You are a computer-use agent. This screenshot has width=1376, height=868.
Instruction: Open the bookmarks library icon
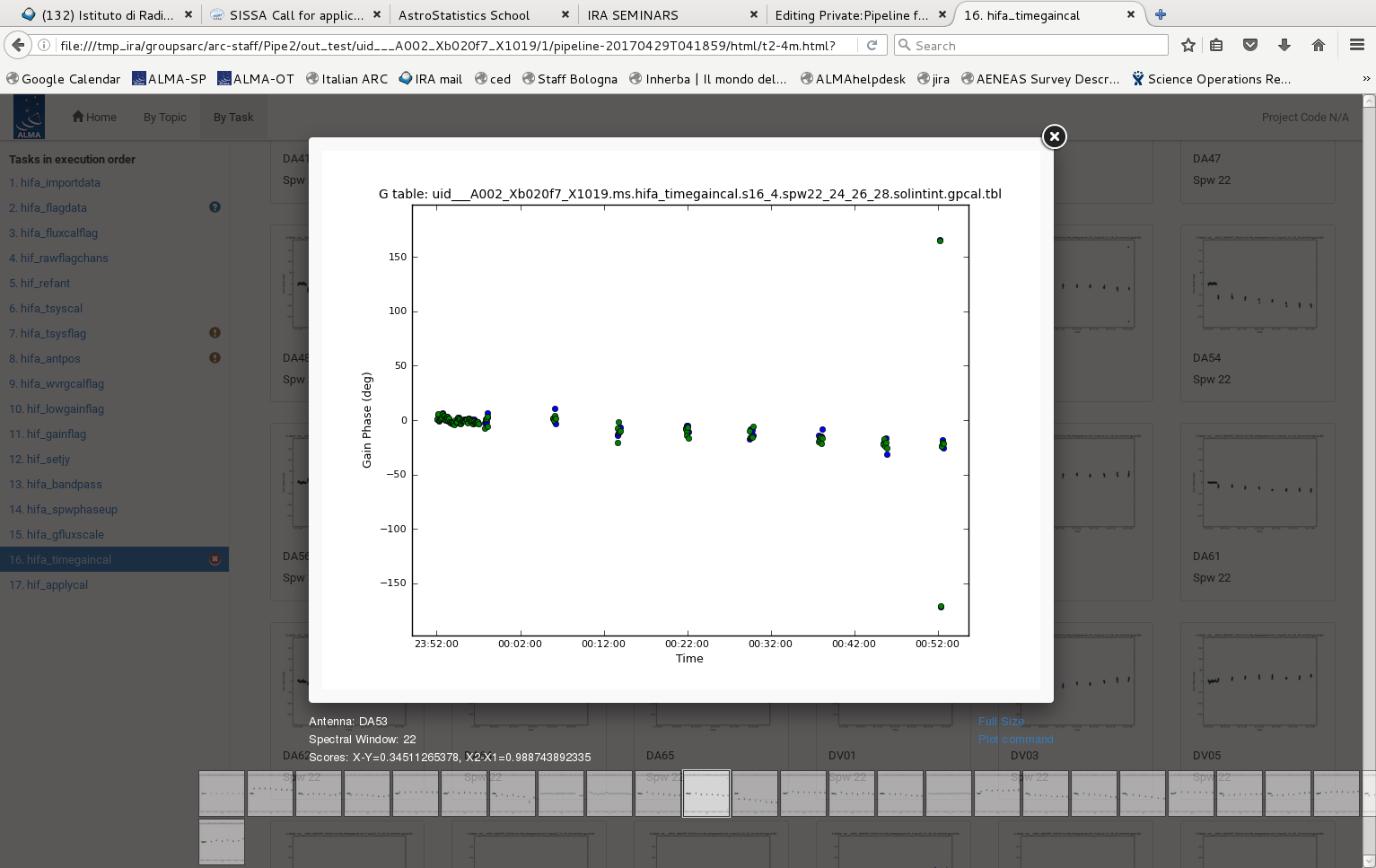click(x=1216, y=45)
